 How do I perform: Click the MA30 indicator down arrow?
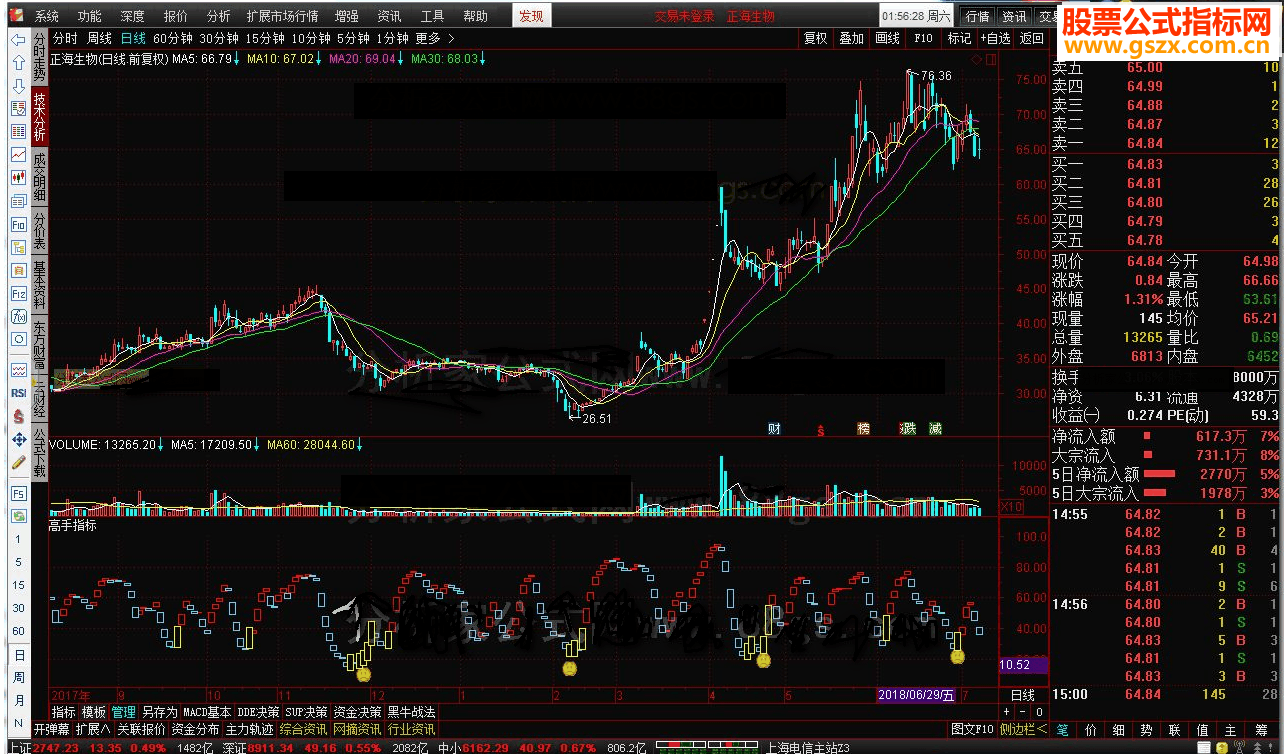click(483, 59)
